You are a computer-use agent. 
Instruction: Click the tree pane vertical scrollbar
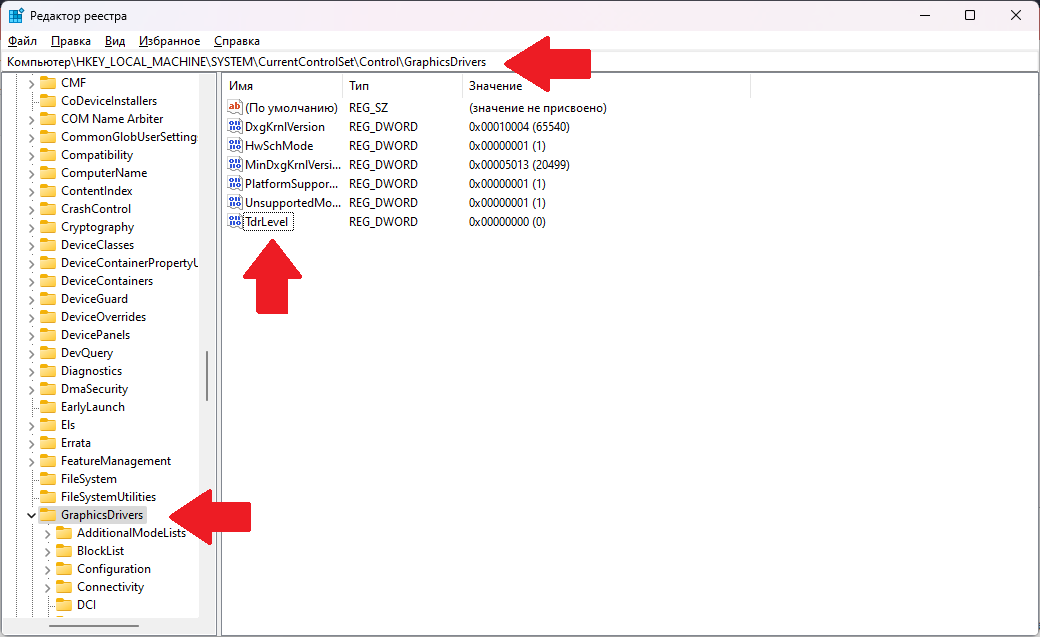point(207,375)
